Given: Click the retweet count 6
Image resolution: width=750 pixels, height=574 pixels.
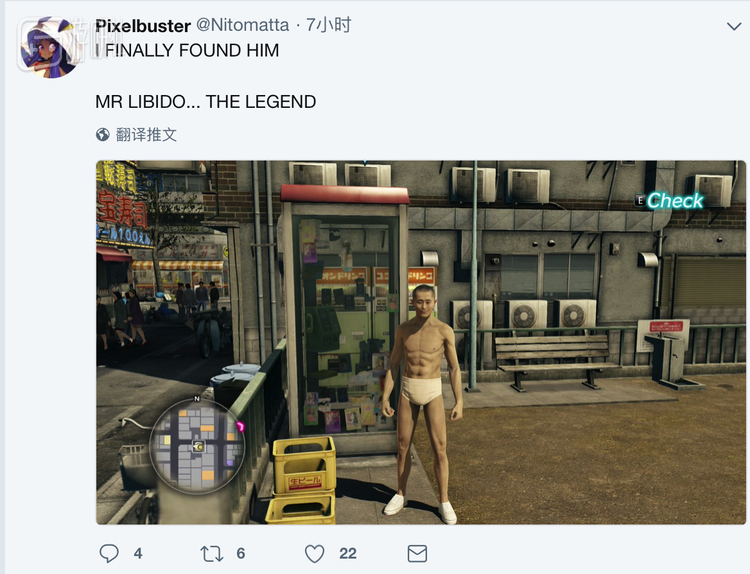Looking at the screenshot, I should pos(241,553).
